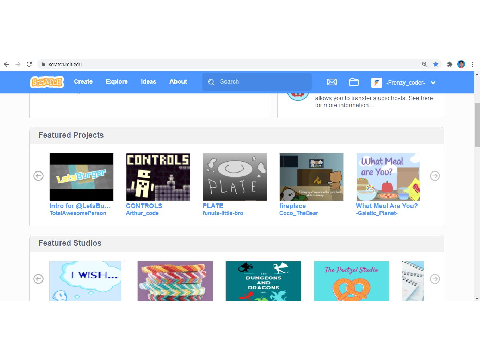Viewport: 480px width, 360px height.
Task: Click the zoom magnifier icon in address bar
Action: tap(424, 64)
